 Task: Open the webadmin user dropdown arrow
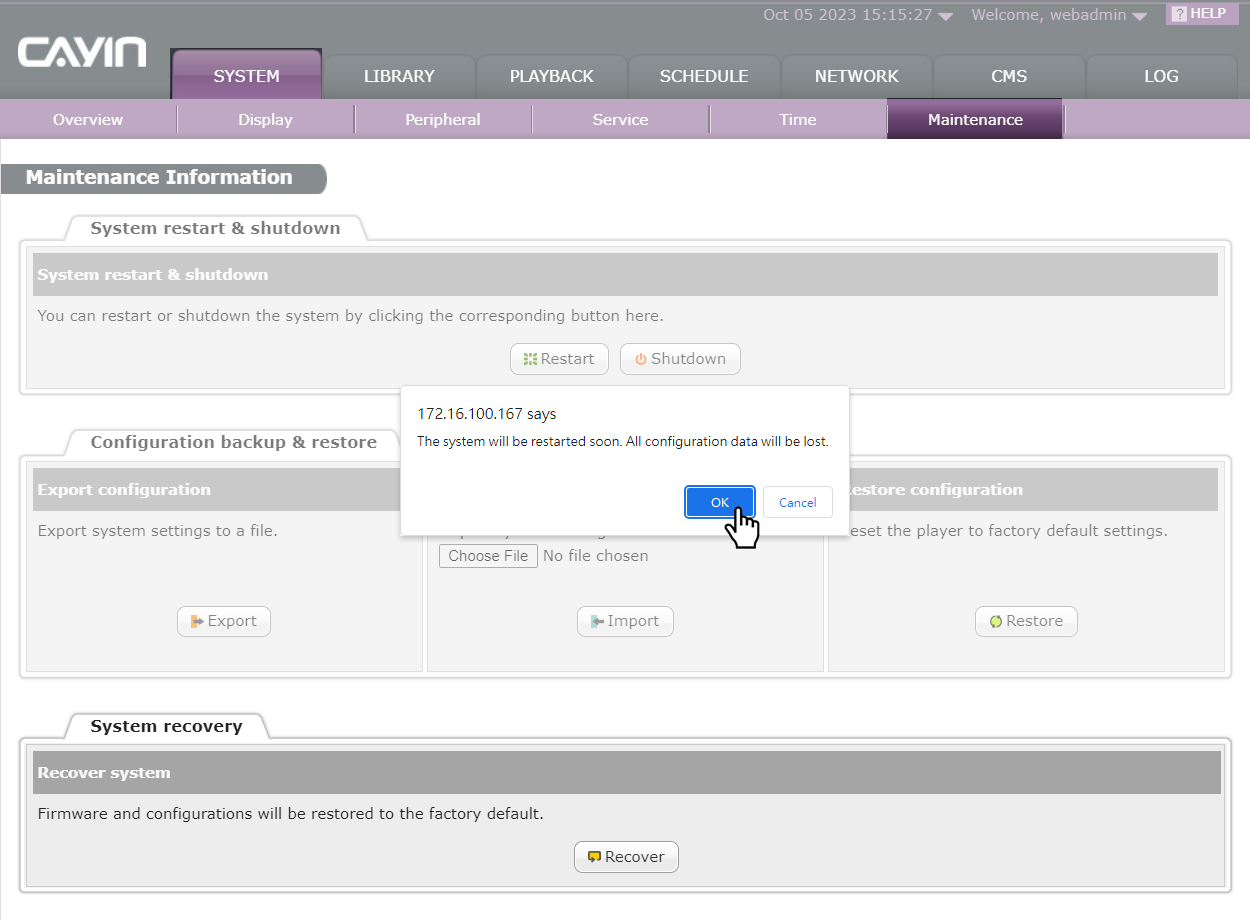(1139, 16)
